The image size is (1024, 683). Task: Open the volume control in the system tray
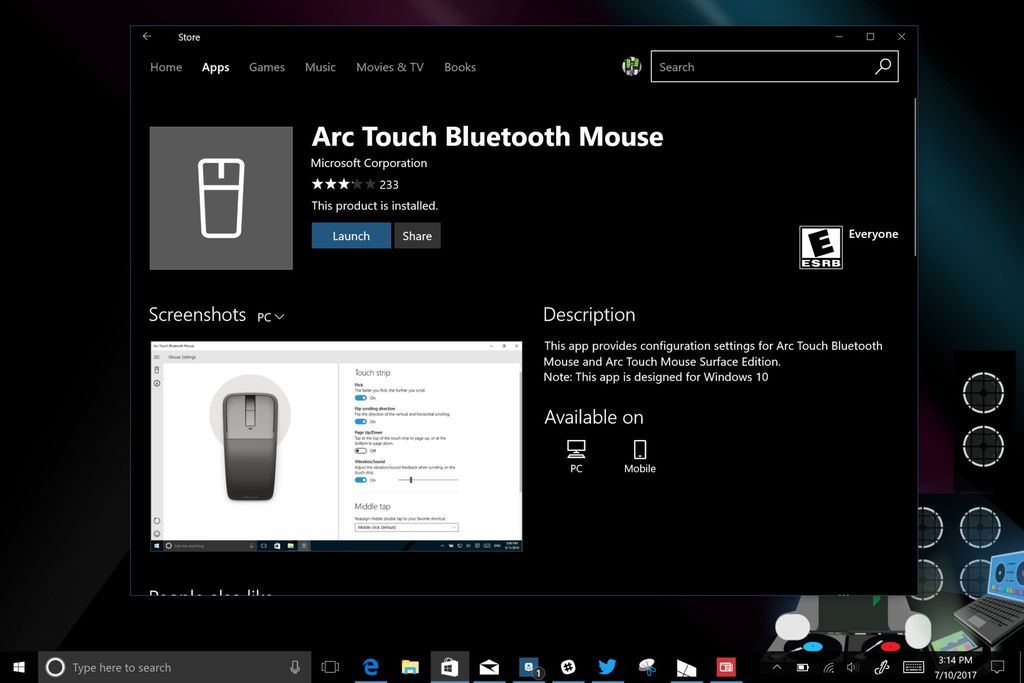[x=852, y=667]
